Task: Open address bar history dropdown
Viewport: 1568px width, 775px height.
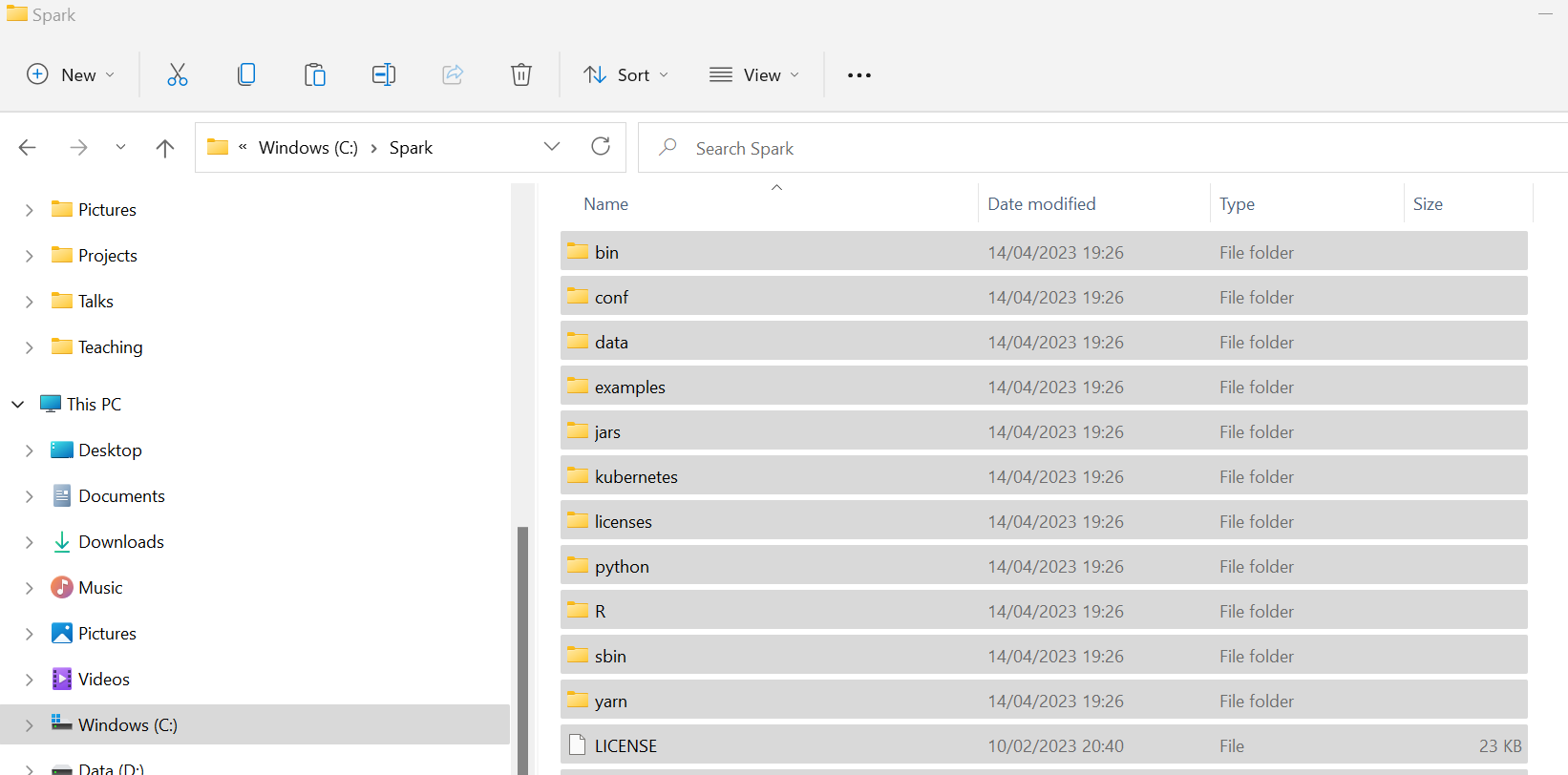Action: pos(552,146)
